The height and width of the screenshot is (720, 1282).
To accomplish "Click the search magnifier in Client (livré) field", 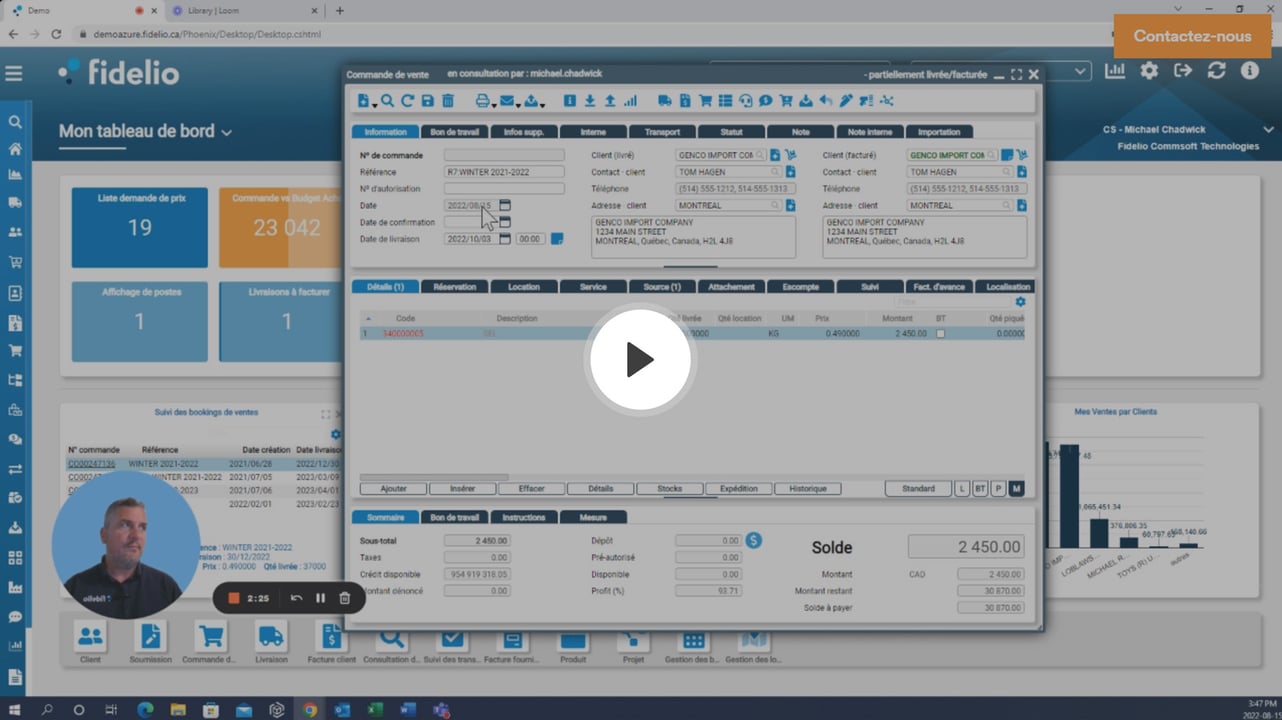I will (761, 155).
